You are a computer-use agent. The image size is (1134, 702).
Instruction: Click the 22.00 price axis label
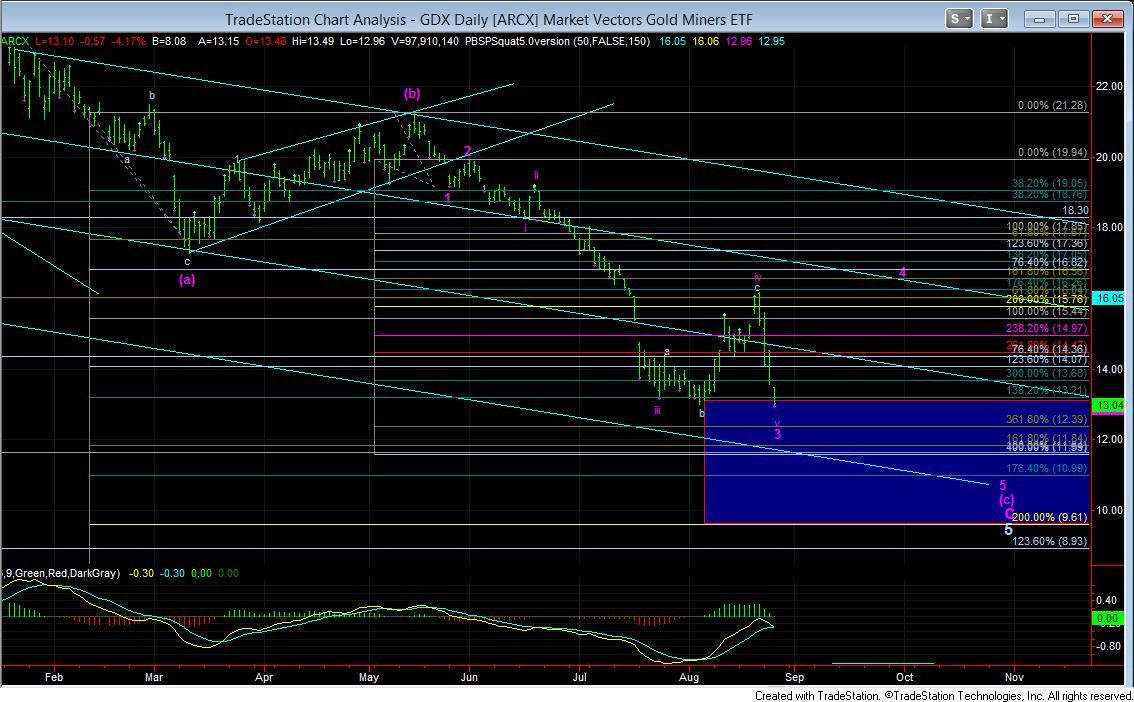1109,86
